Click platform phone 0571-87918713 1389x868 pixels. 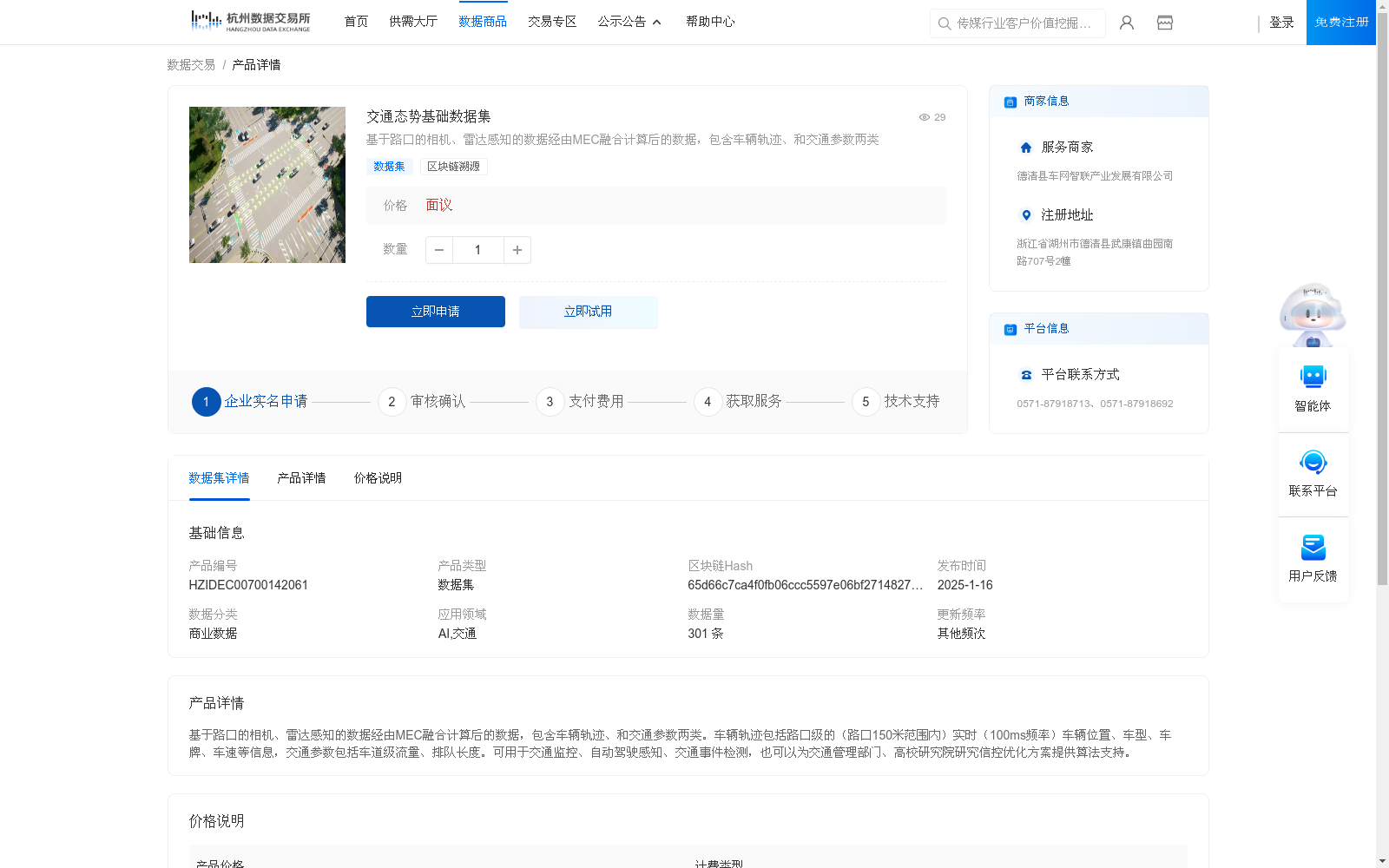pos(1054,404)
